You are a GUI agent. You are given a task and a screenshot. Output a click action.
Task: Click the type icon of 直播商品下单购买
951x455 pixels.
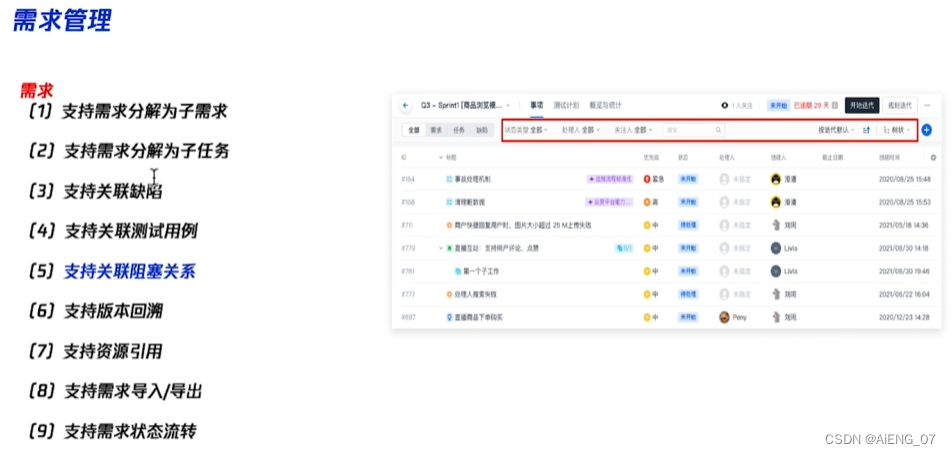tap(449, 317)
